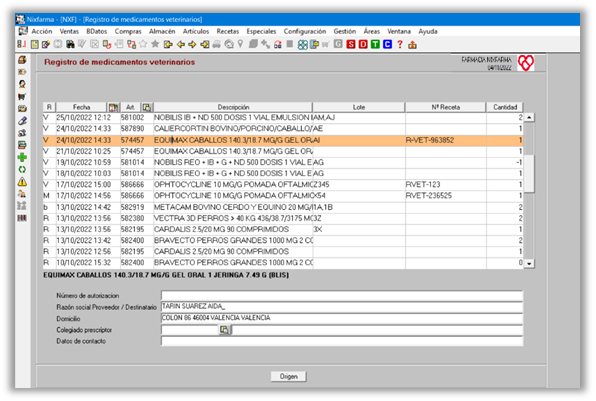Click the barcode sidebar icon
Image resolution: width=596 pixels, height=401 pixels.
tap(22, 218)
